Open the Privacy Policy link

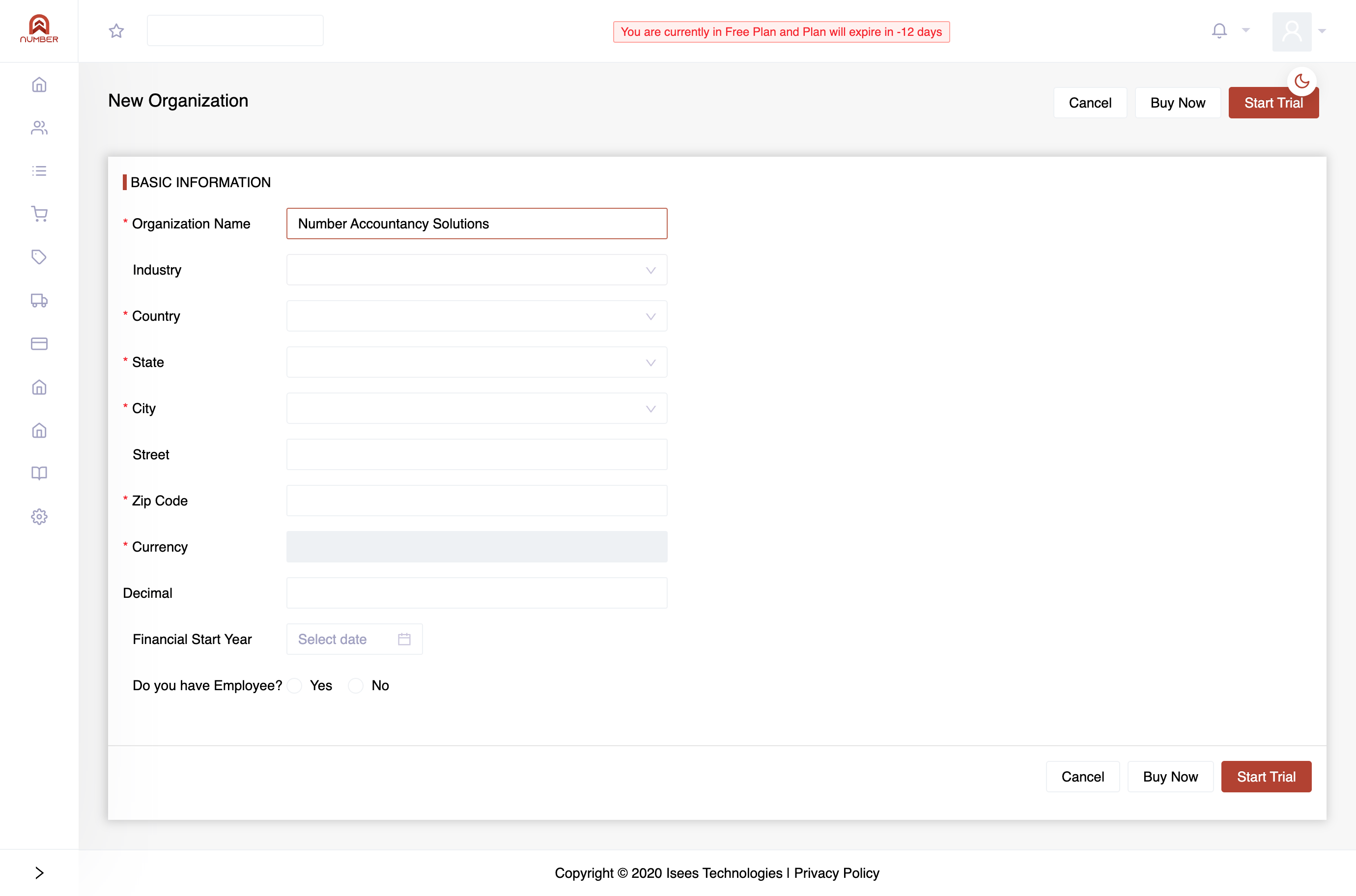point(837,872)
